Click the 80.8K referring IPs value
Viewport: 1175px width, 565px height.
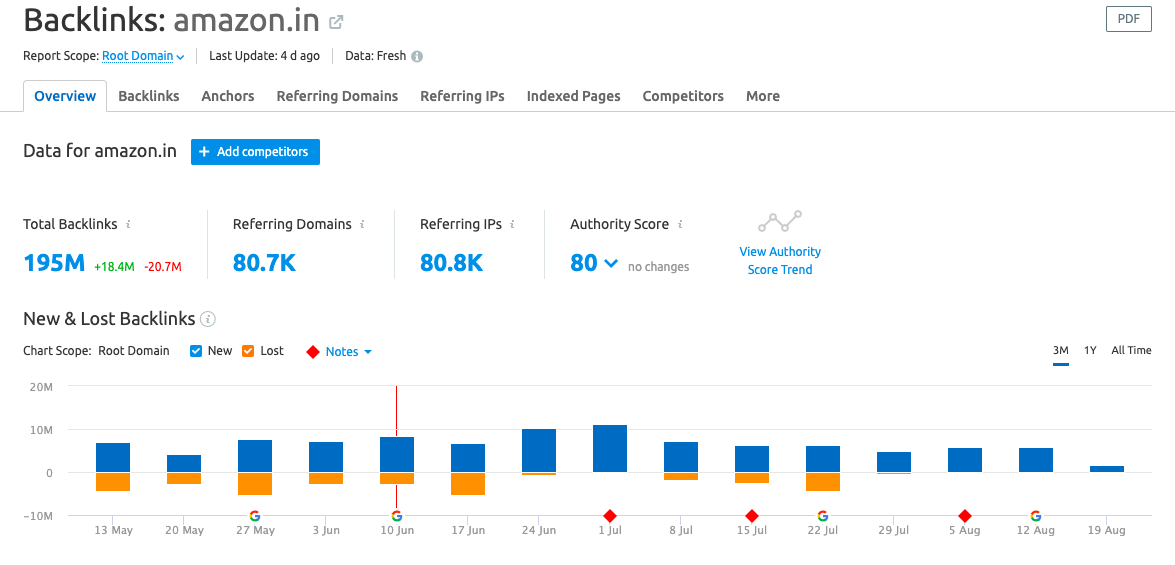tap(452, 263)
